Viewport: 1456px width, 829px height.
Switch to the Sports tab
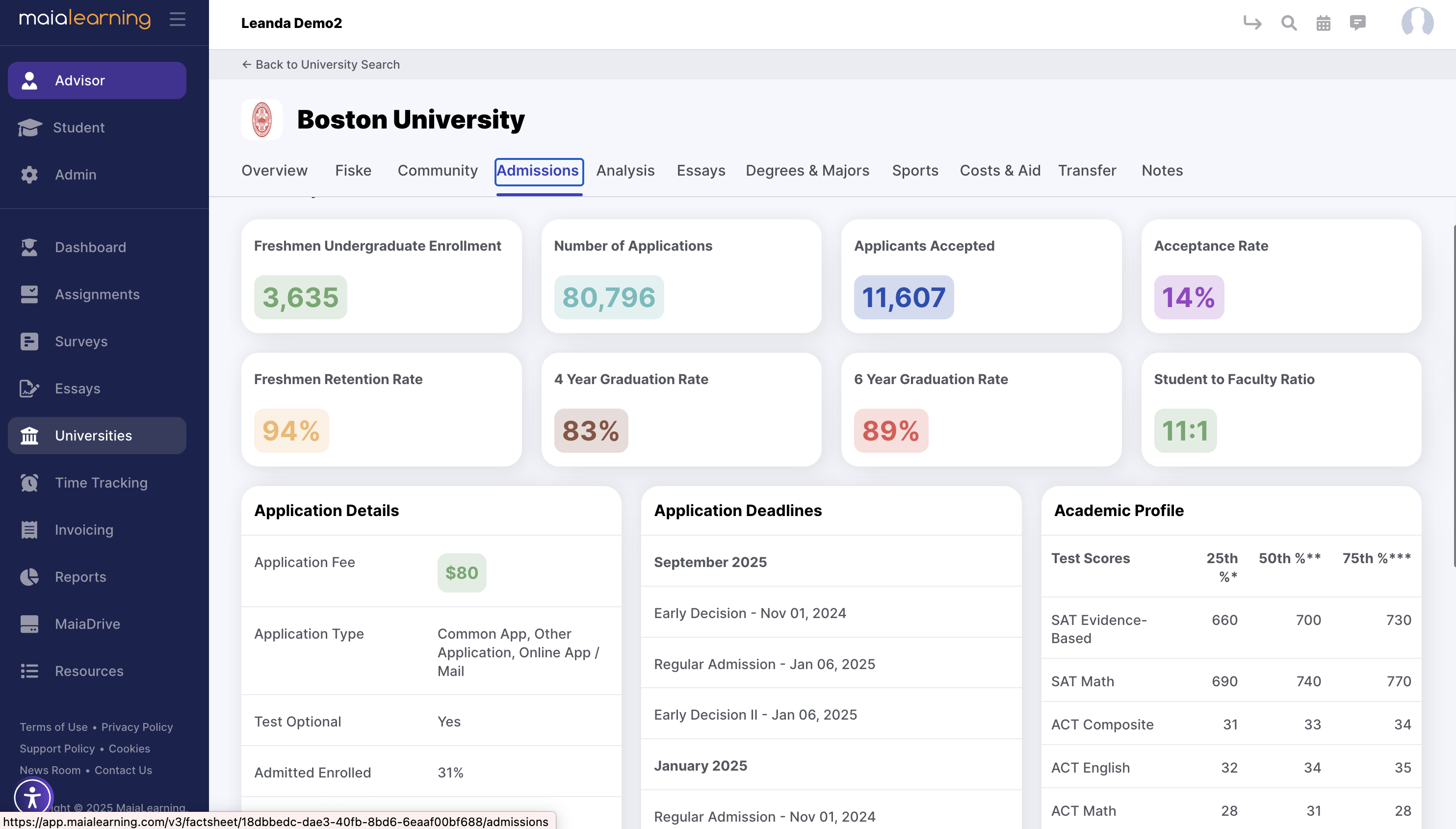click(x=915, y=171)
